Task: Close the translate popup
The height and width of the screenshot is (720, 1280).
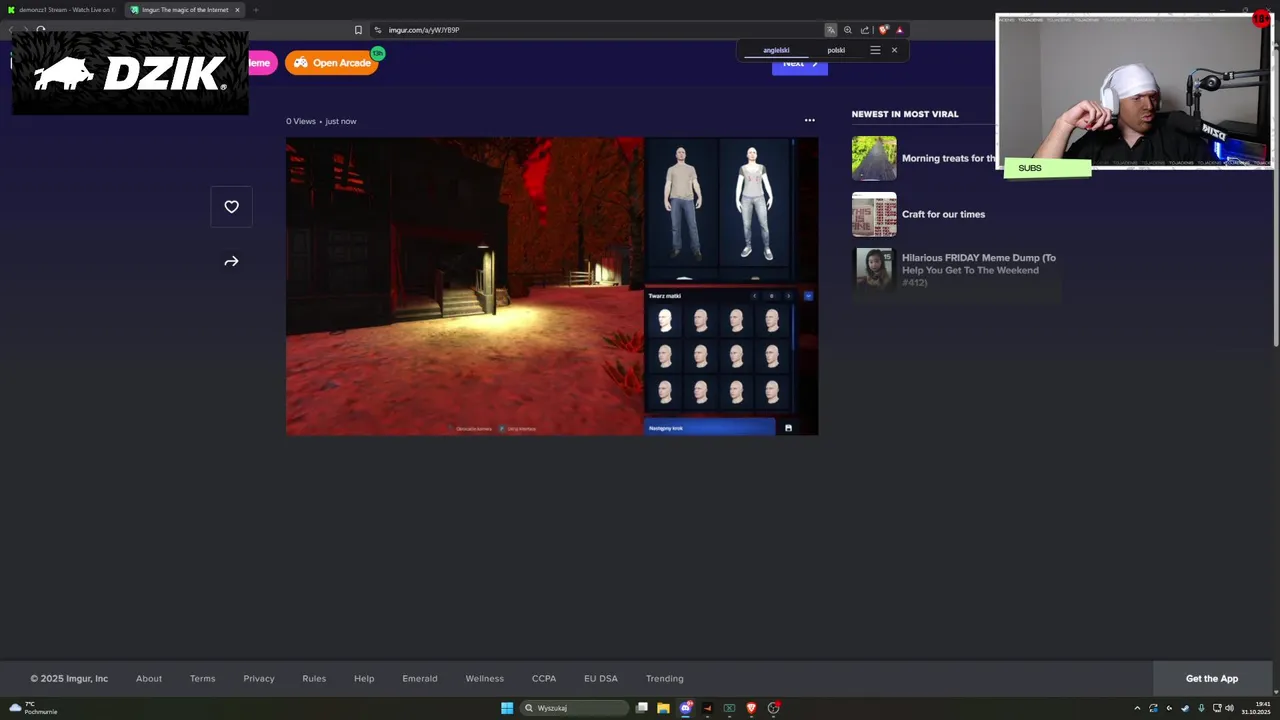Action: point(894,50)
